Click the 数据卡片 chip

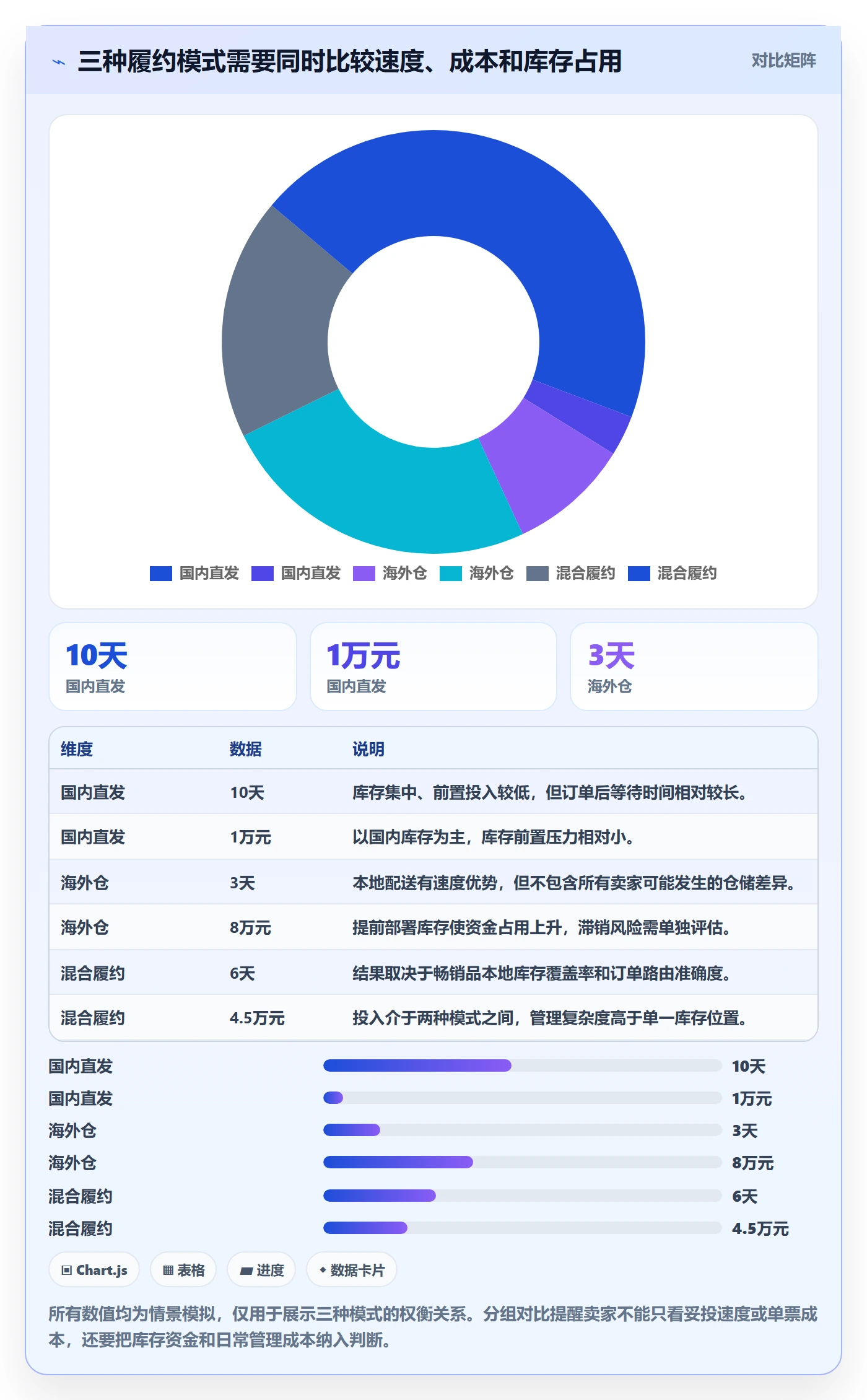[x=352, y=1271]
